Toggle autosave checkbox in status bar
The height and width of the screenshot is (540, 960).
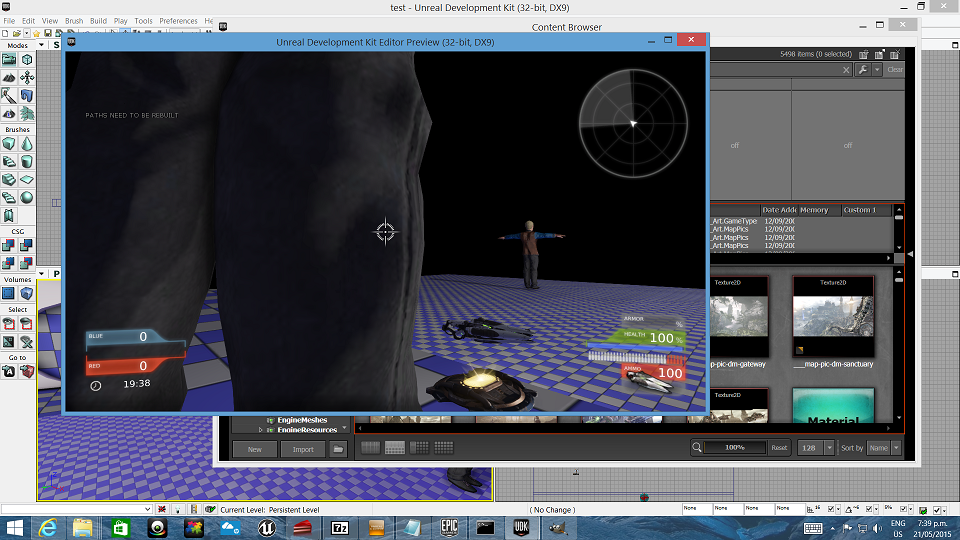[x=937, y=510]
